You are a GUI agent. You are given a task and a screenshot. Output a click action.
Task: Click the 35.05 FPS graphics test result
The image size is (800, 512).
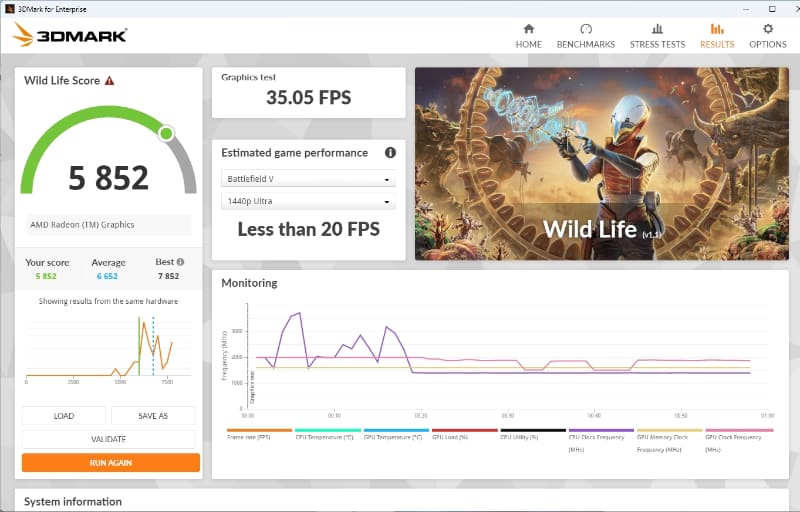coord(309,97)
